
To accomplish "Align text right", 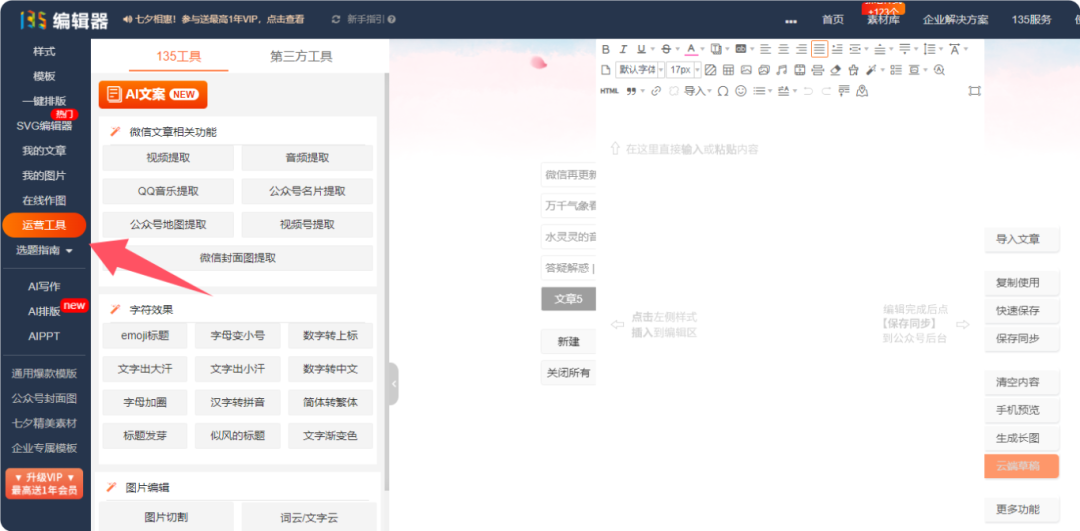I will (802, 49).
